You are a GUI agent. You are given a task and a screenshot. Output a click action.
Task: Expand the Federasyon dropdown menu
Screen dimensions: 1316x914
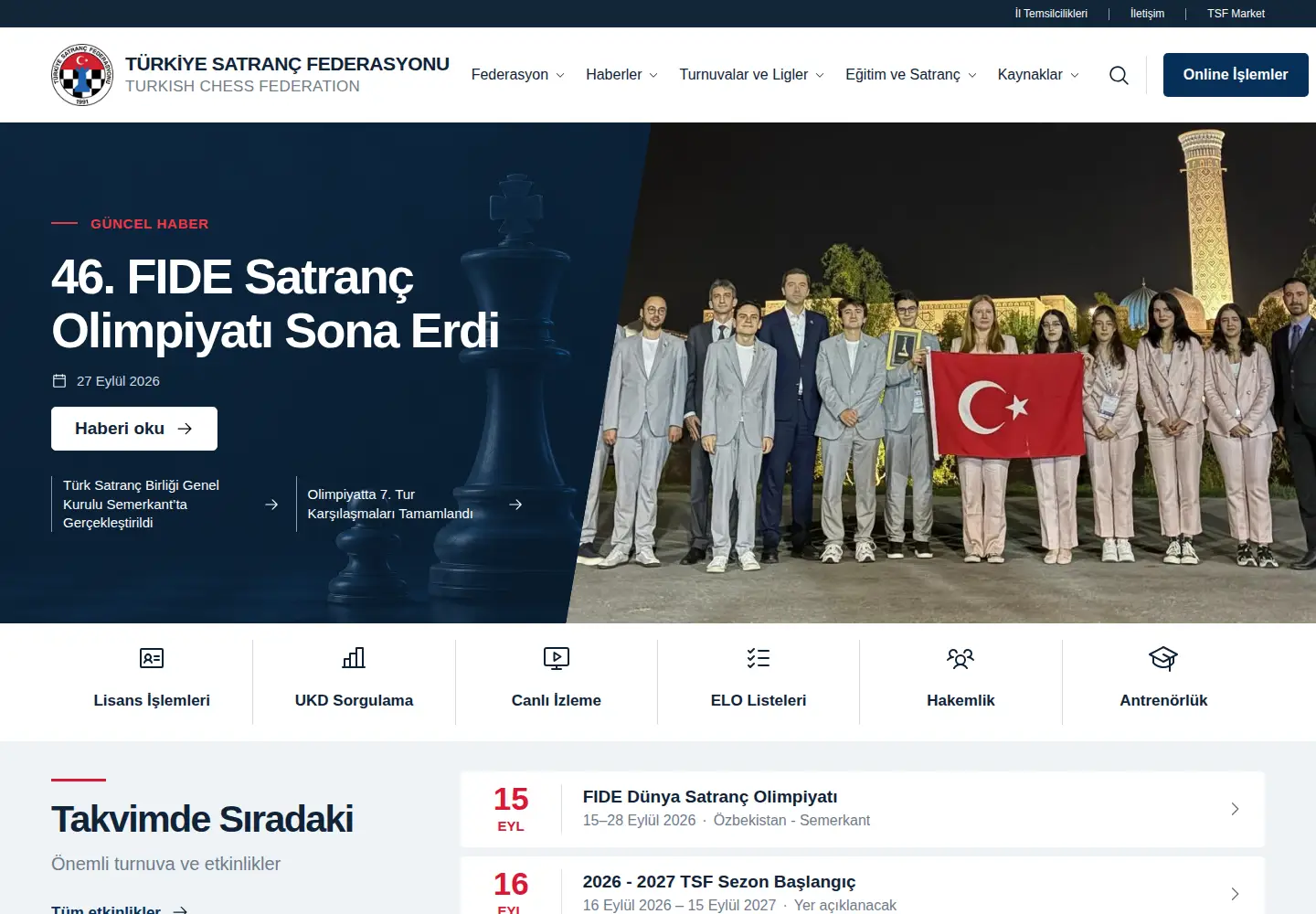coord(518,75)
